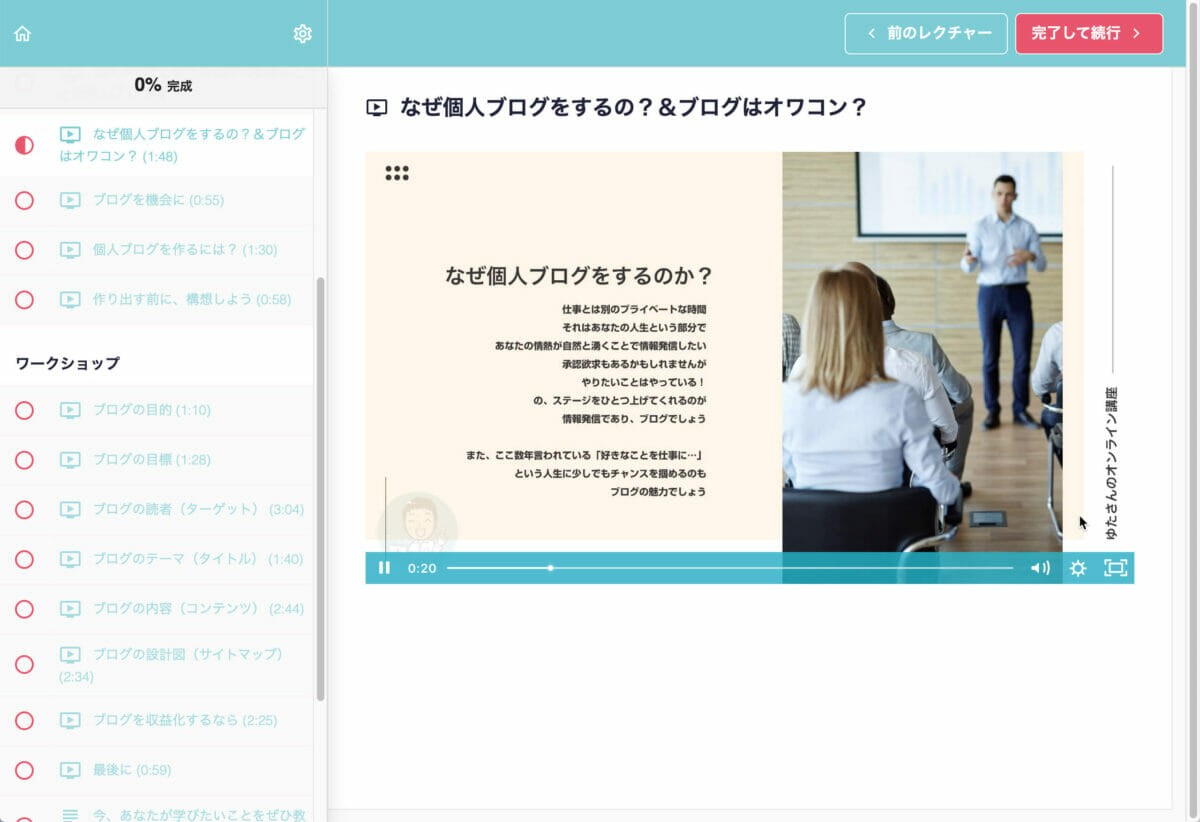Go to previous lecture with 前のレクチャー button

pyautogui.click(x=926, y=33)
